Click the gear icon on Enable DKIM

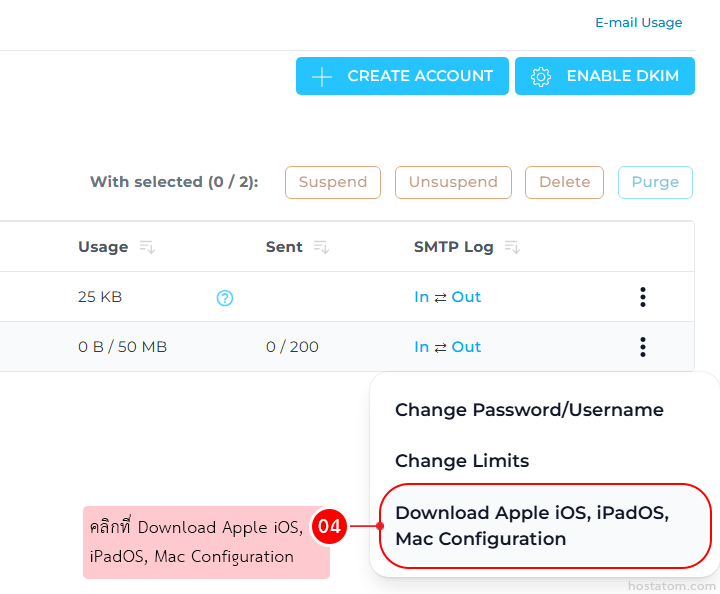click(x=541, y=77)
